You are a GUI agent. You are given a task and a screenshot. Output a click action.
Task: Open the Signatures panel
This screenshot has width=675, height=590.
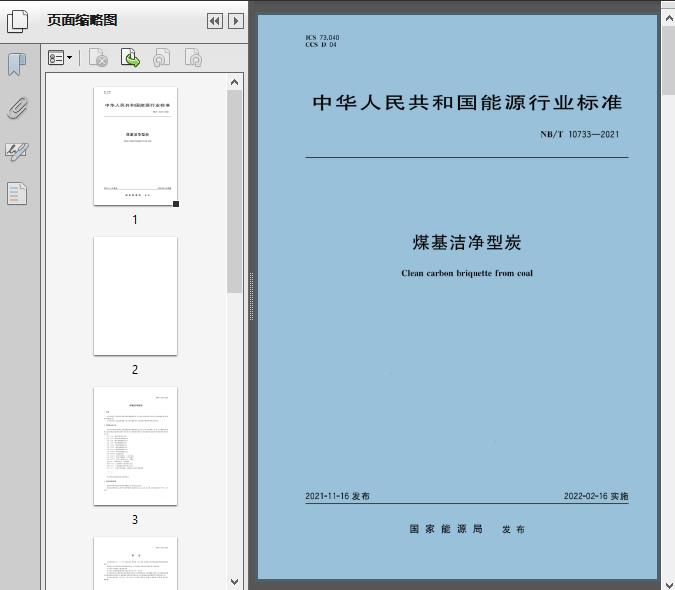(x=17, y=151)
